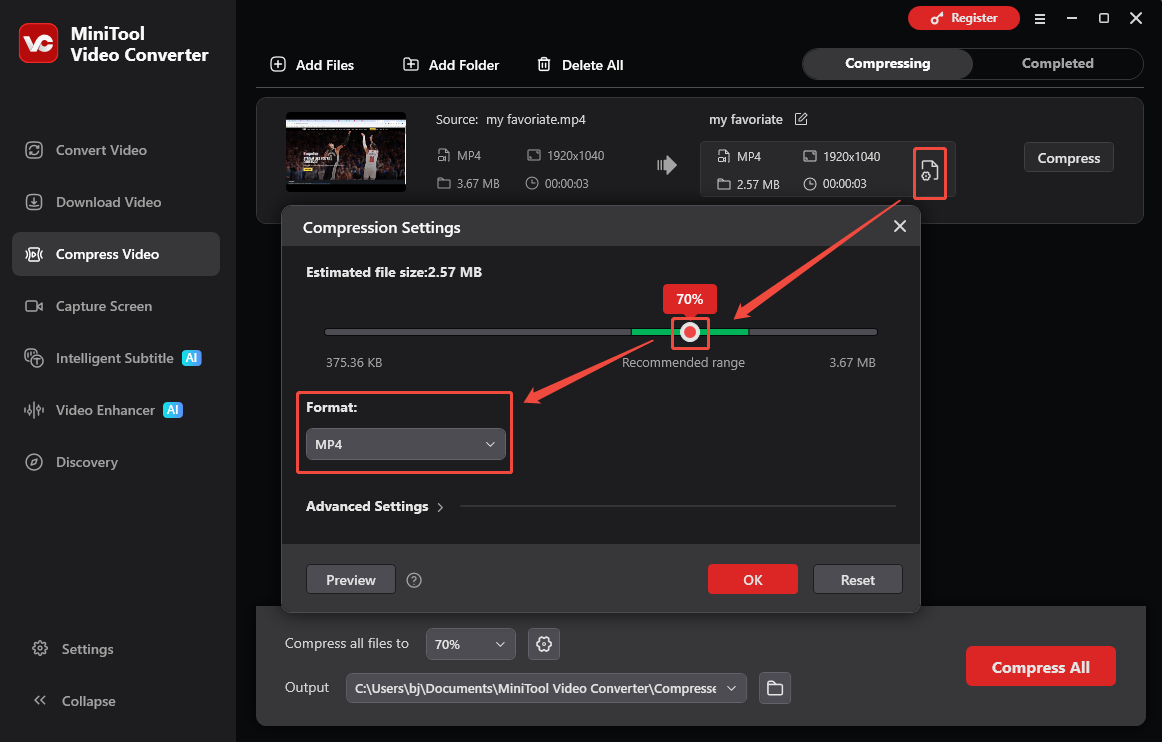This screenshot has height=742, width=1162.
Task: Open the gear settings next to 70% dropdown
Action: [x=543, y=644]
